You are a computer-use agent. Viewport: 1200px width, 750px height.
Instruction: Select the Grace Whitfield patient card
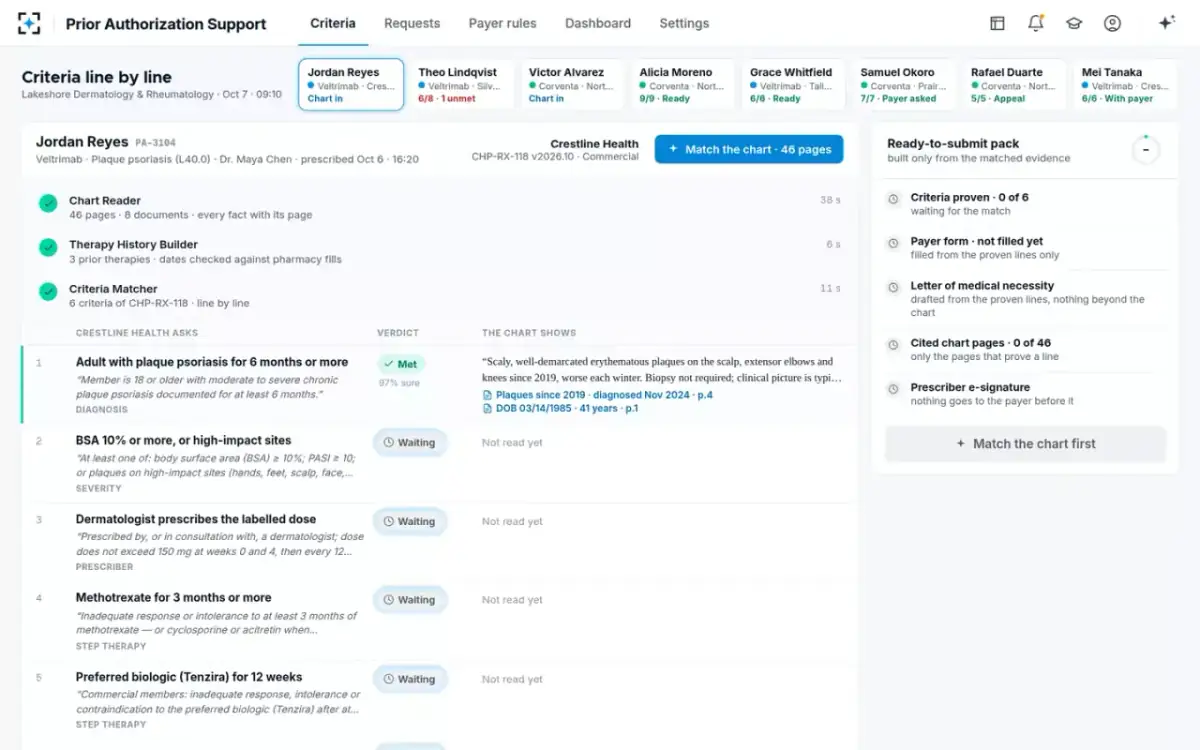tap(793, 84)
